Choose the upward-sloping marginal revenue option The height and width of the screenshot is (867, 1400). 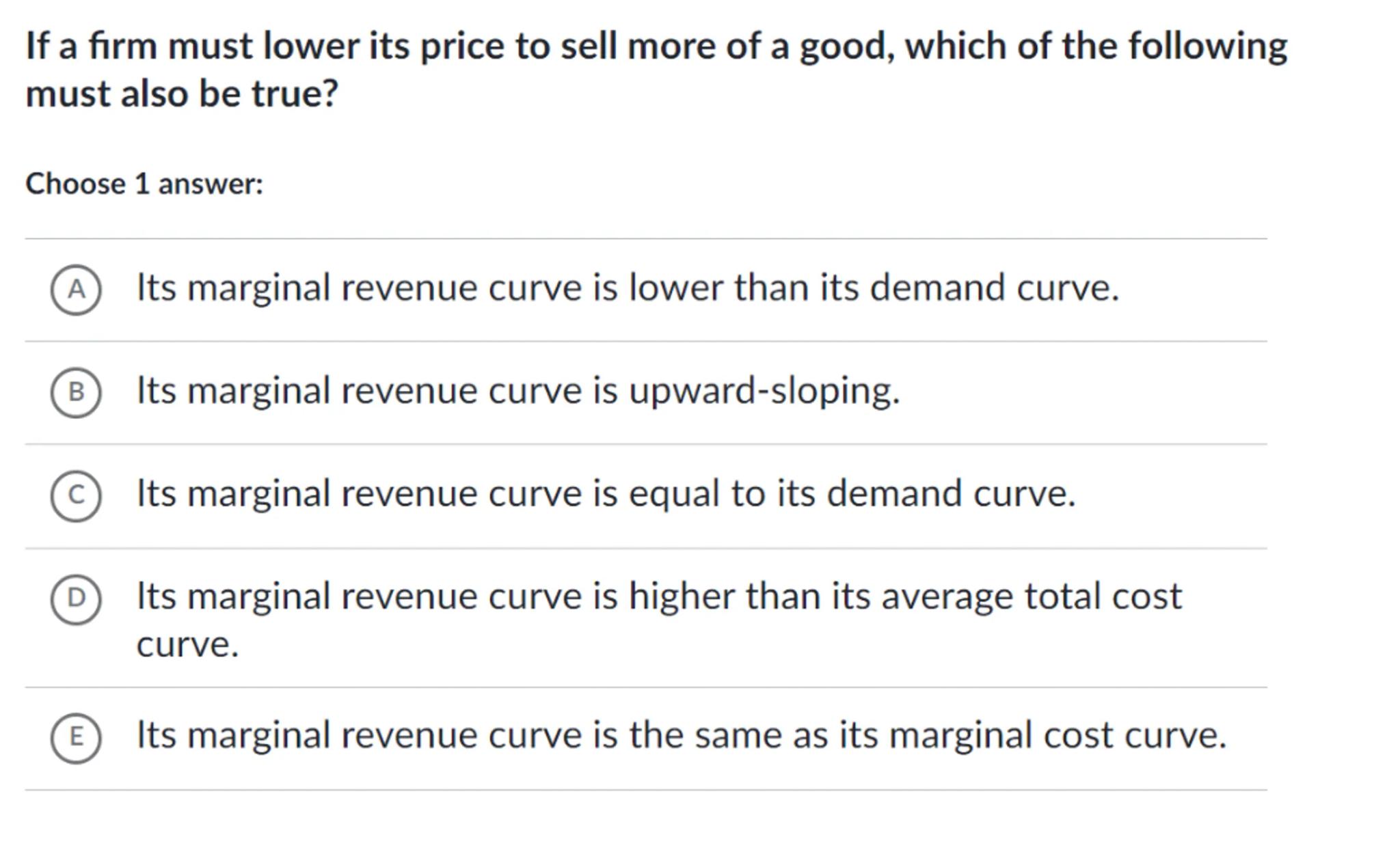[517, 391]
